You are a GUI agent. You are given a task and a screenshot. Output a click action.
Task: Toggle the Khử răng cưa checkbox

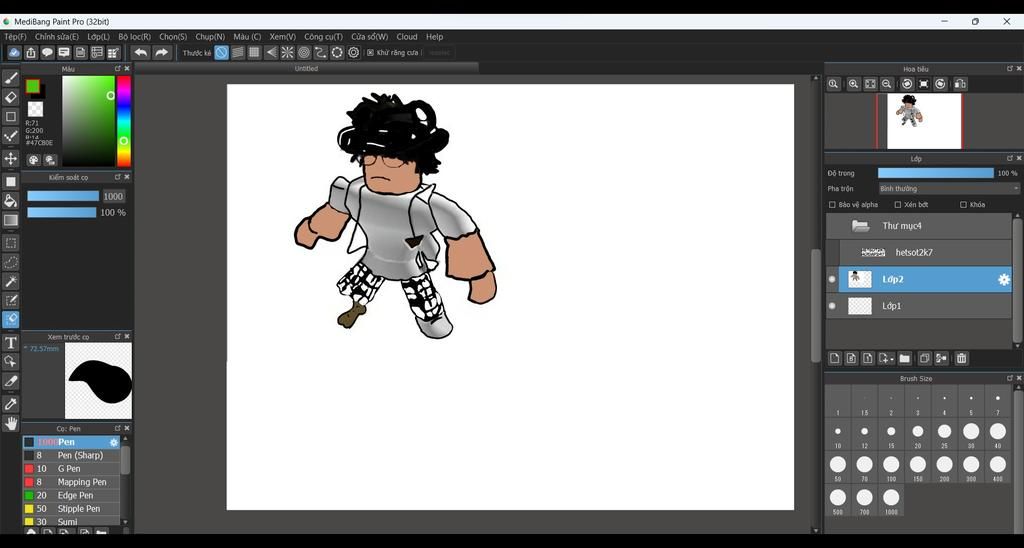(370, 52)
